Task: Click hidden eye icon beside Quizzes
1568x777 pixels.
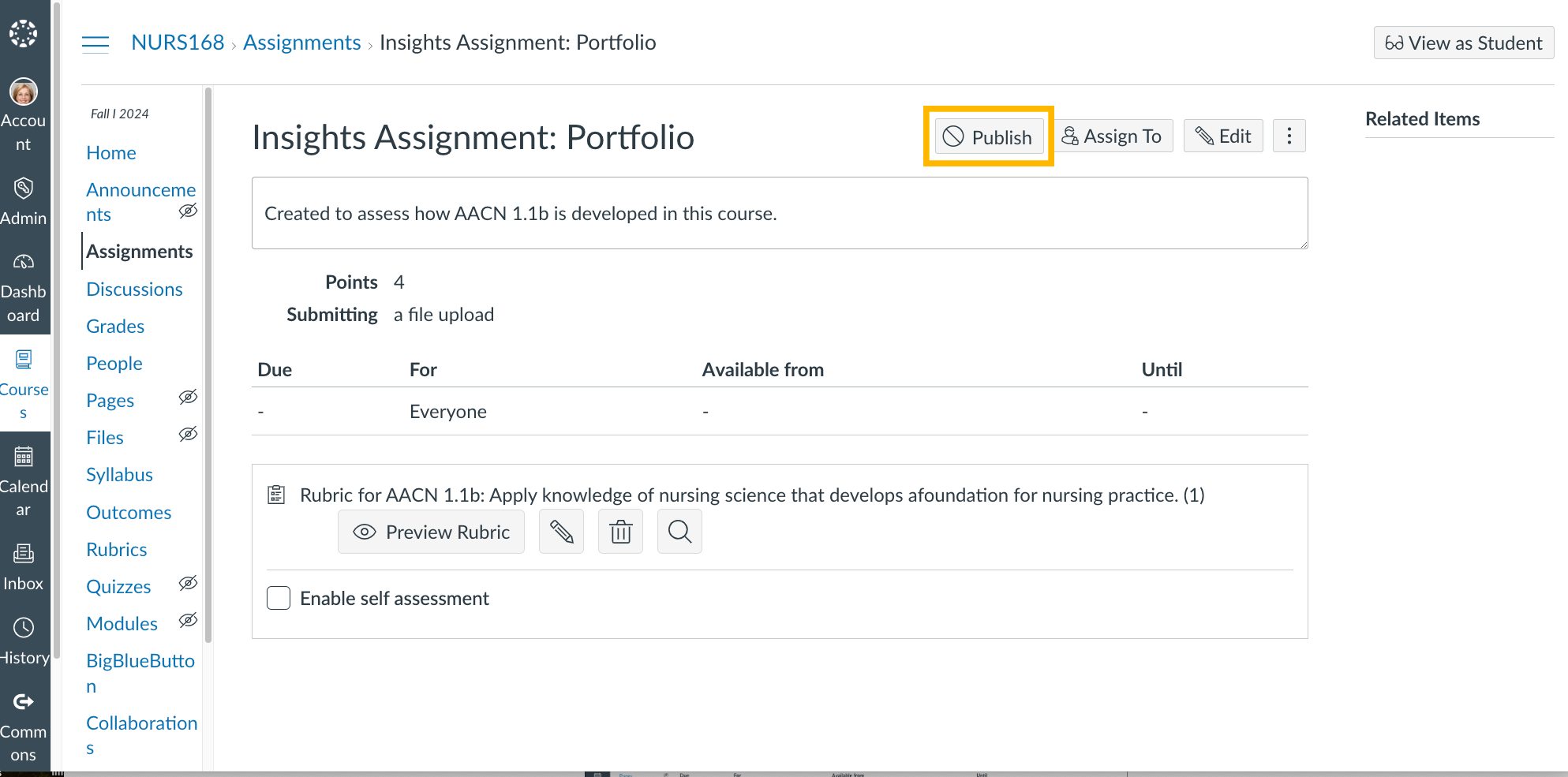Action: (x=188, y=583)
